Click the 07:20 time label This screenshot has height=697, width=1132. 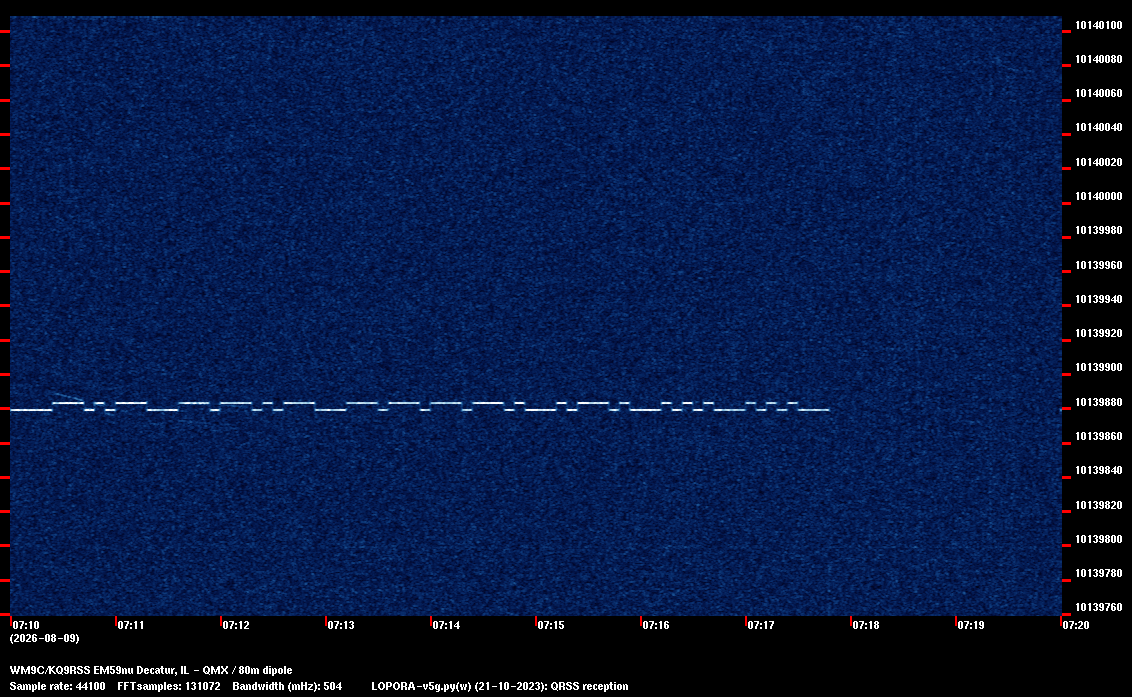click(1076, 625)
